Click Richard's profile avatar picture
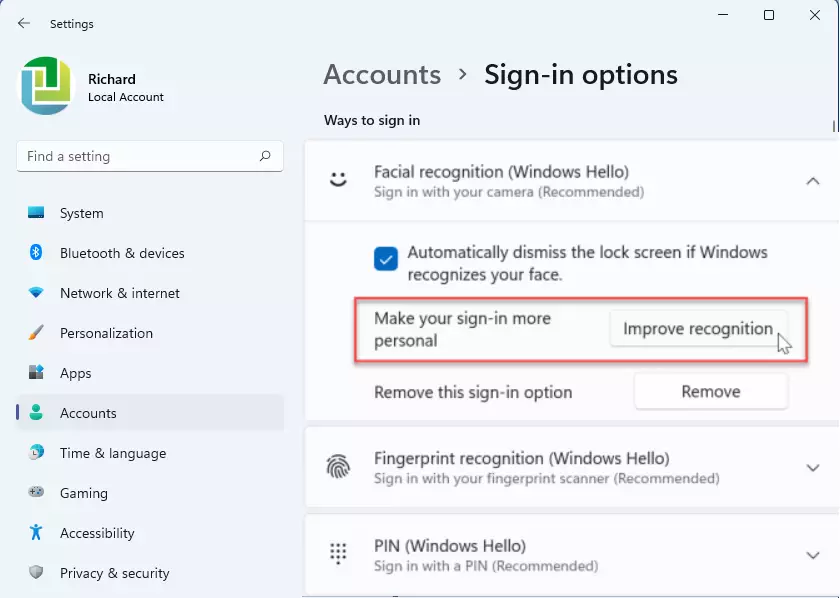 [x=46, y=86]
